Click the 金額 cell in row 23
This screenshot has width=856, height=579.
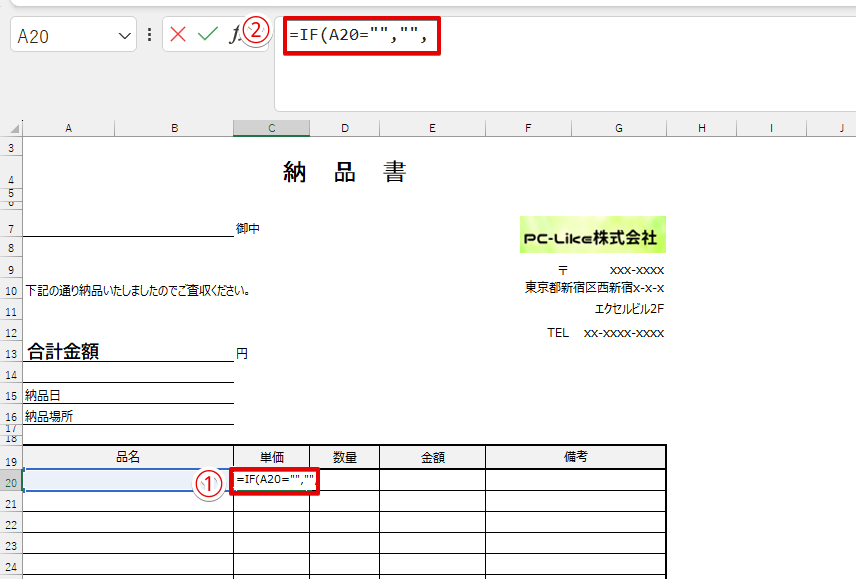click(x=432, y=543)
